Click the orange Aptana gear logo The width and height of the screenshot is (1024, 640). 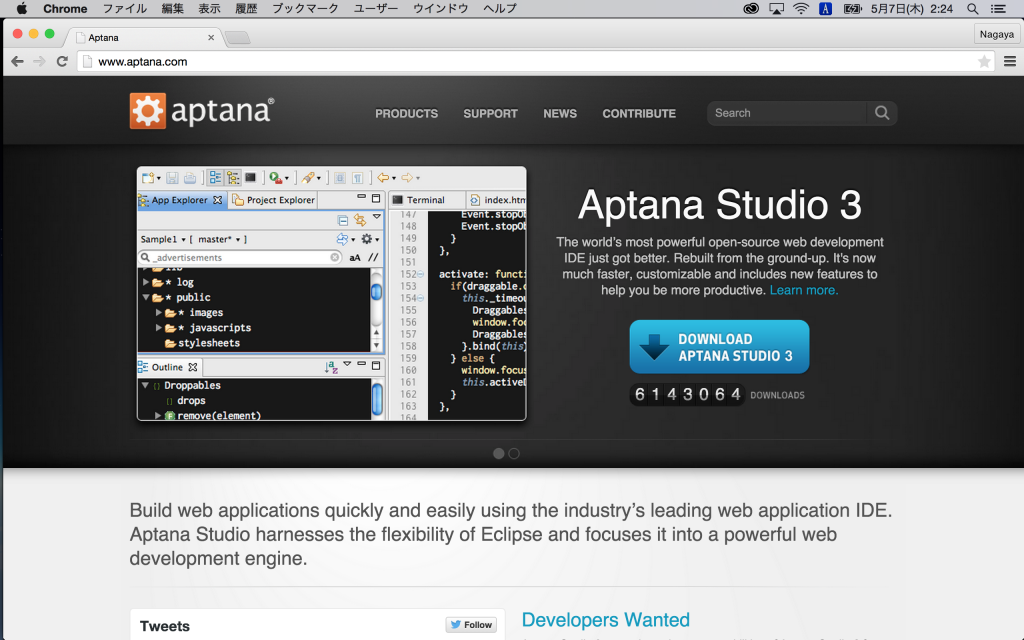[x=148, y=111]
